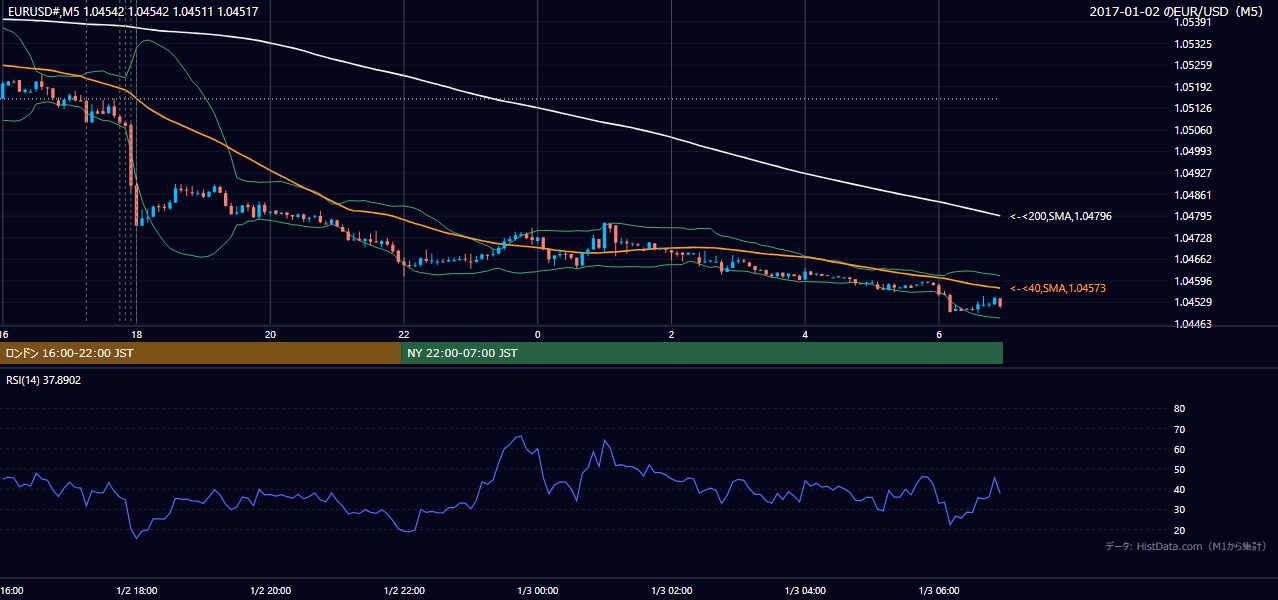Select the ロンドン 16:00-22:00 JST session bar
Viewport: 1278px width, 600px height.
pos(200,353)
